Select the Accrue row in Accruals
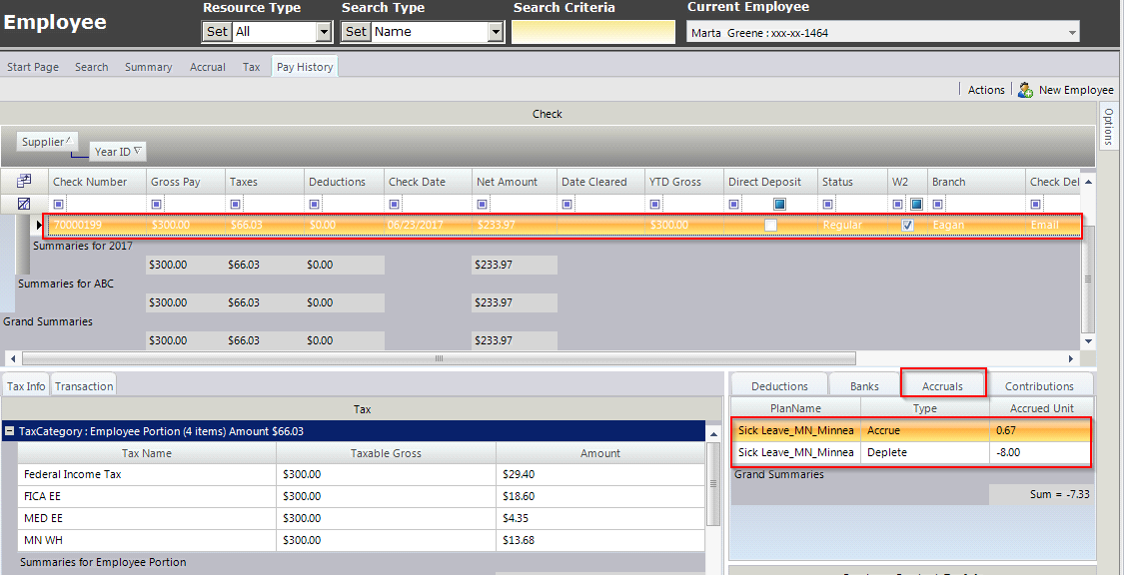The width and height of the screenshot is (1124, 575). coord(913,431)
